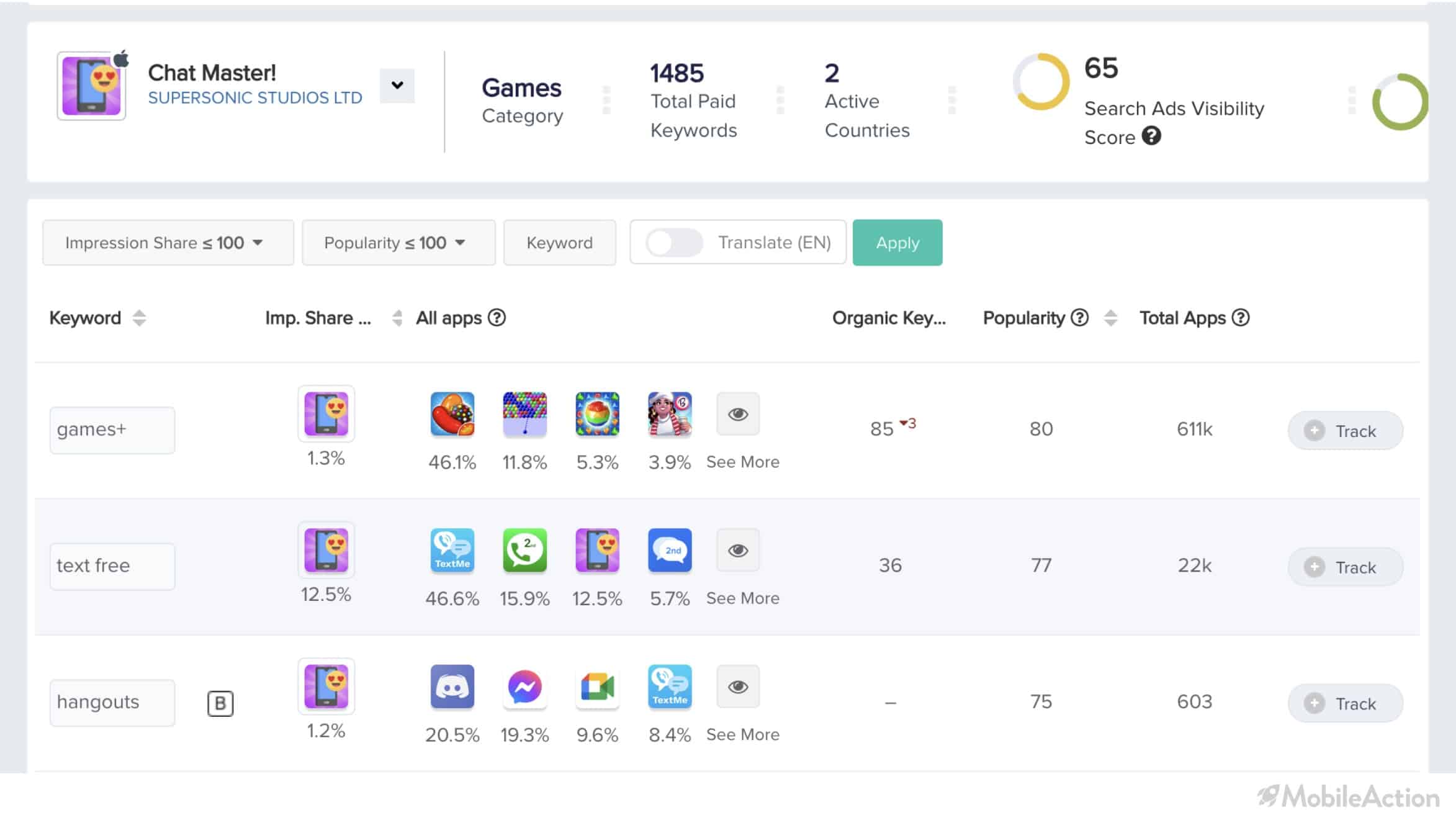Click the Search Ads Visibility Score help icon

[x=1151, y=136]
